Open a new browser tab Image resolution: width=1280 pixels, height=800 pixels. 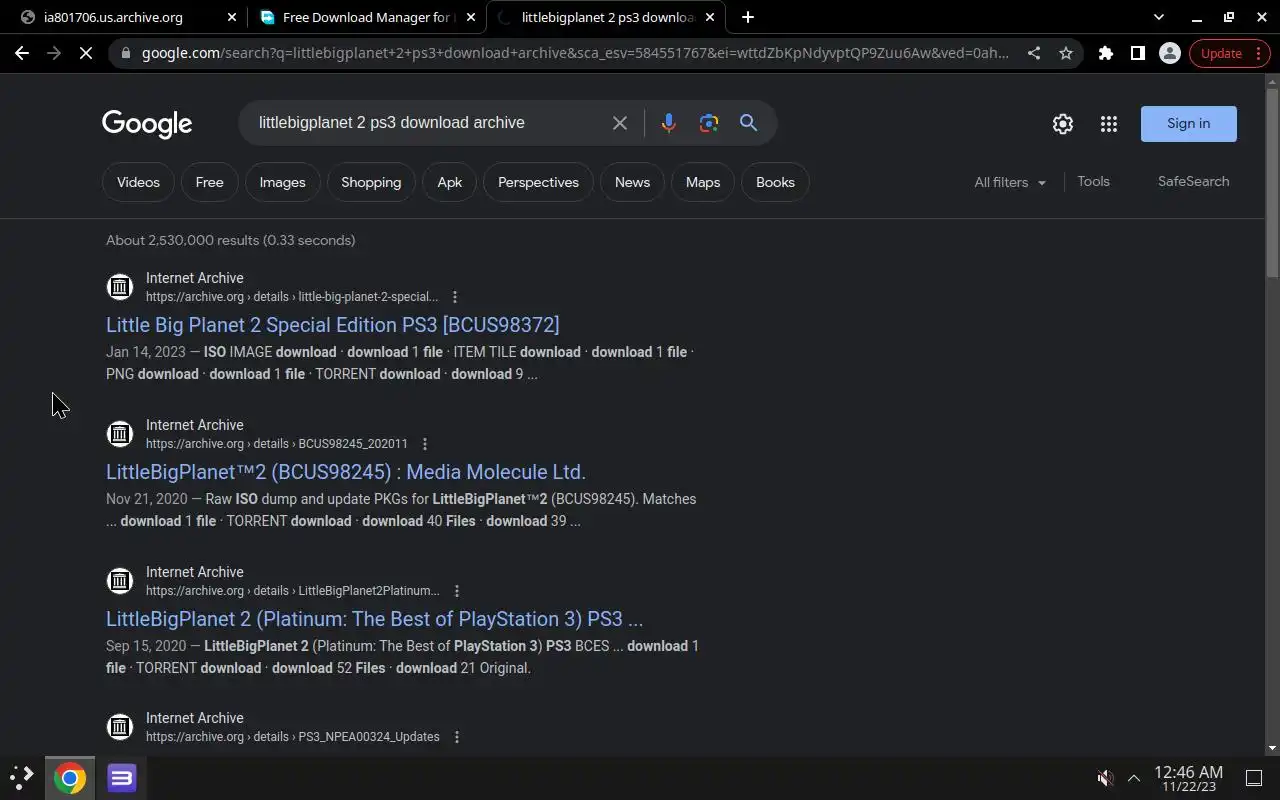pyautogui.click(x=748, y=17)
